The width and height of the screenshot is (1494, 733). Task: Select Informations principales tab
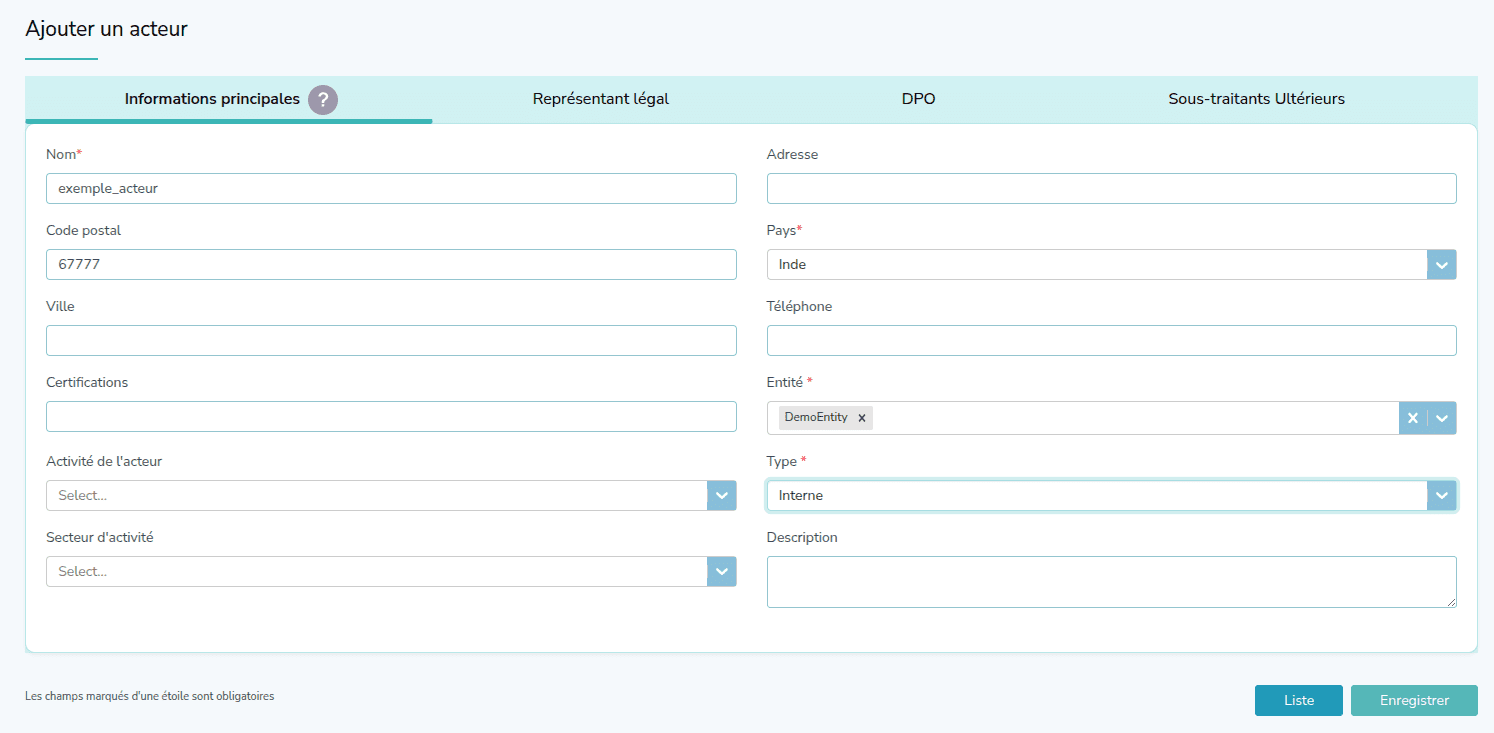tap(212, 99)
